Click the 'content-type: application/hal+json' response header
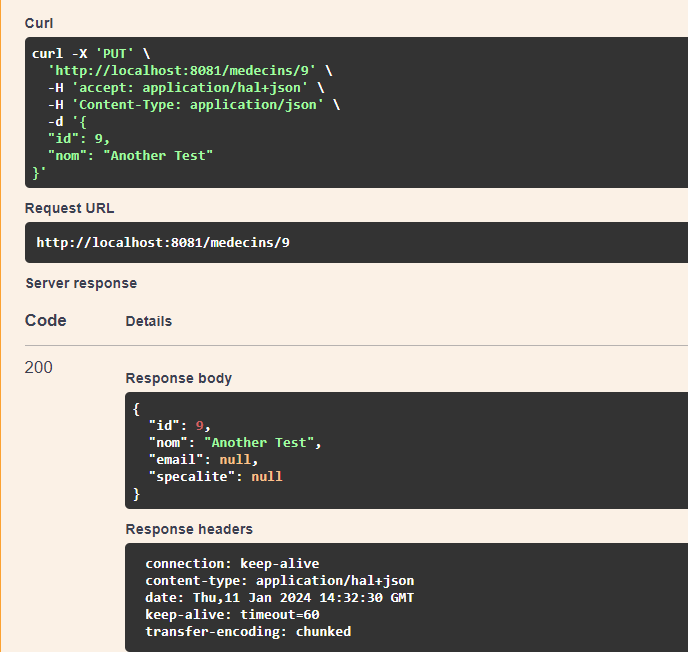Viewport: 688px width, 652px height. 280,581
